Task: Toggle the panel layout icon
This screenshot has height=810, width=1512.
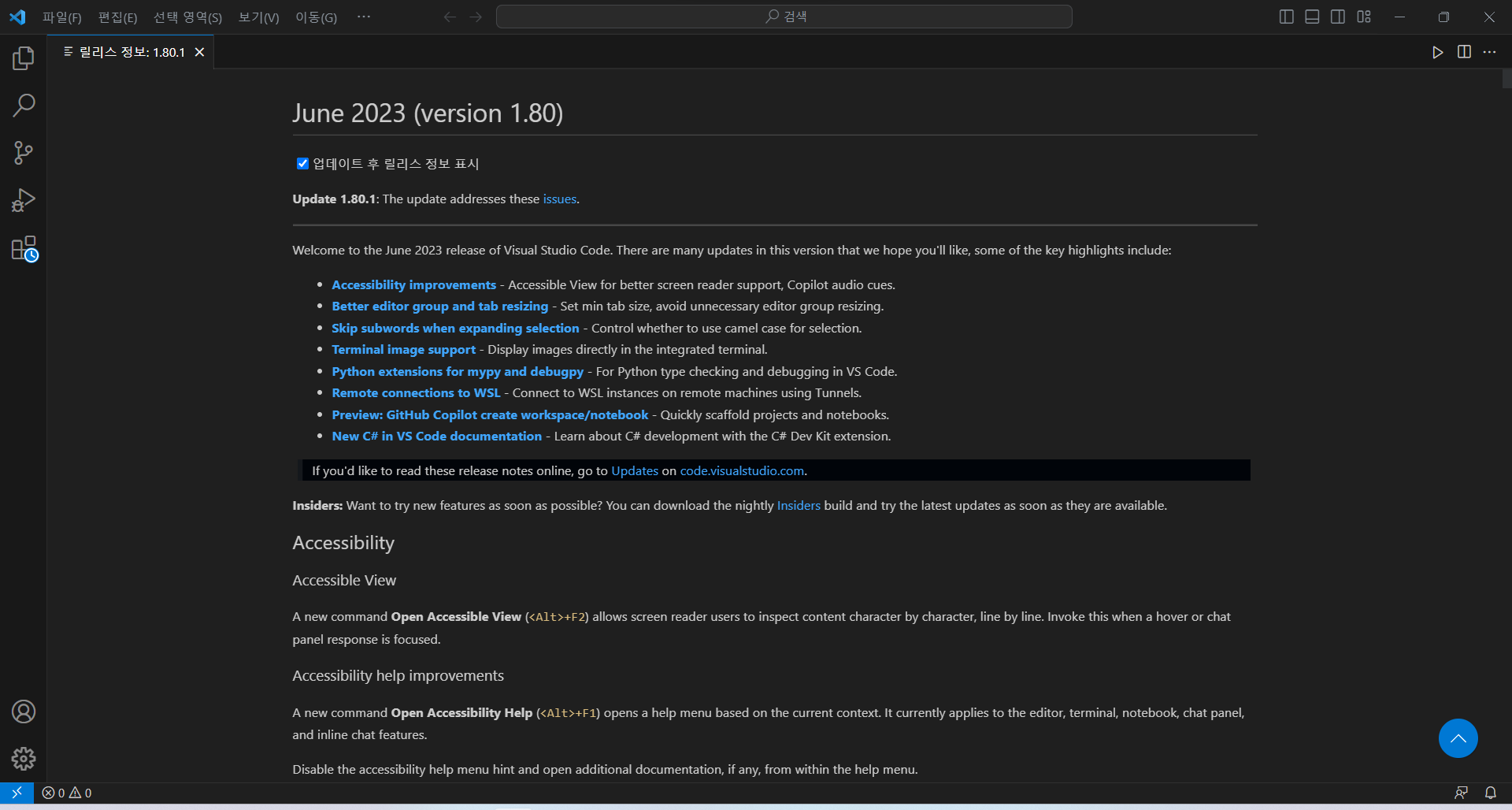Action: 1312,17
